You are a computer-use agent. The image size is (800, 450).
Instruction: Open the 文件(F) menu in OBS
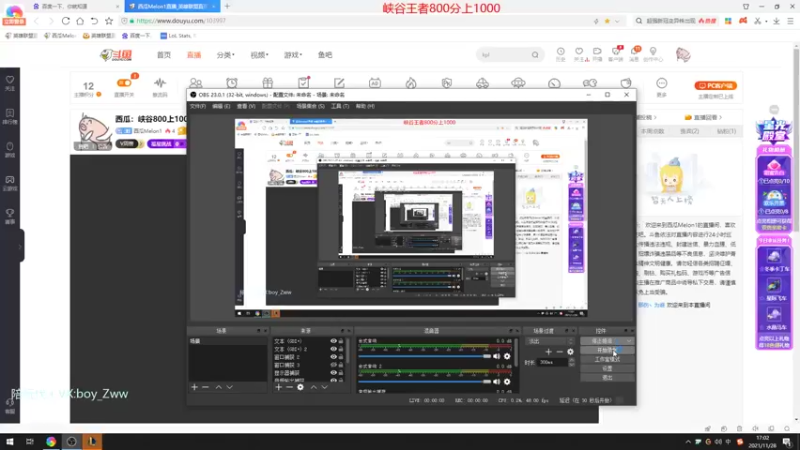[x=197, y=106]
